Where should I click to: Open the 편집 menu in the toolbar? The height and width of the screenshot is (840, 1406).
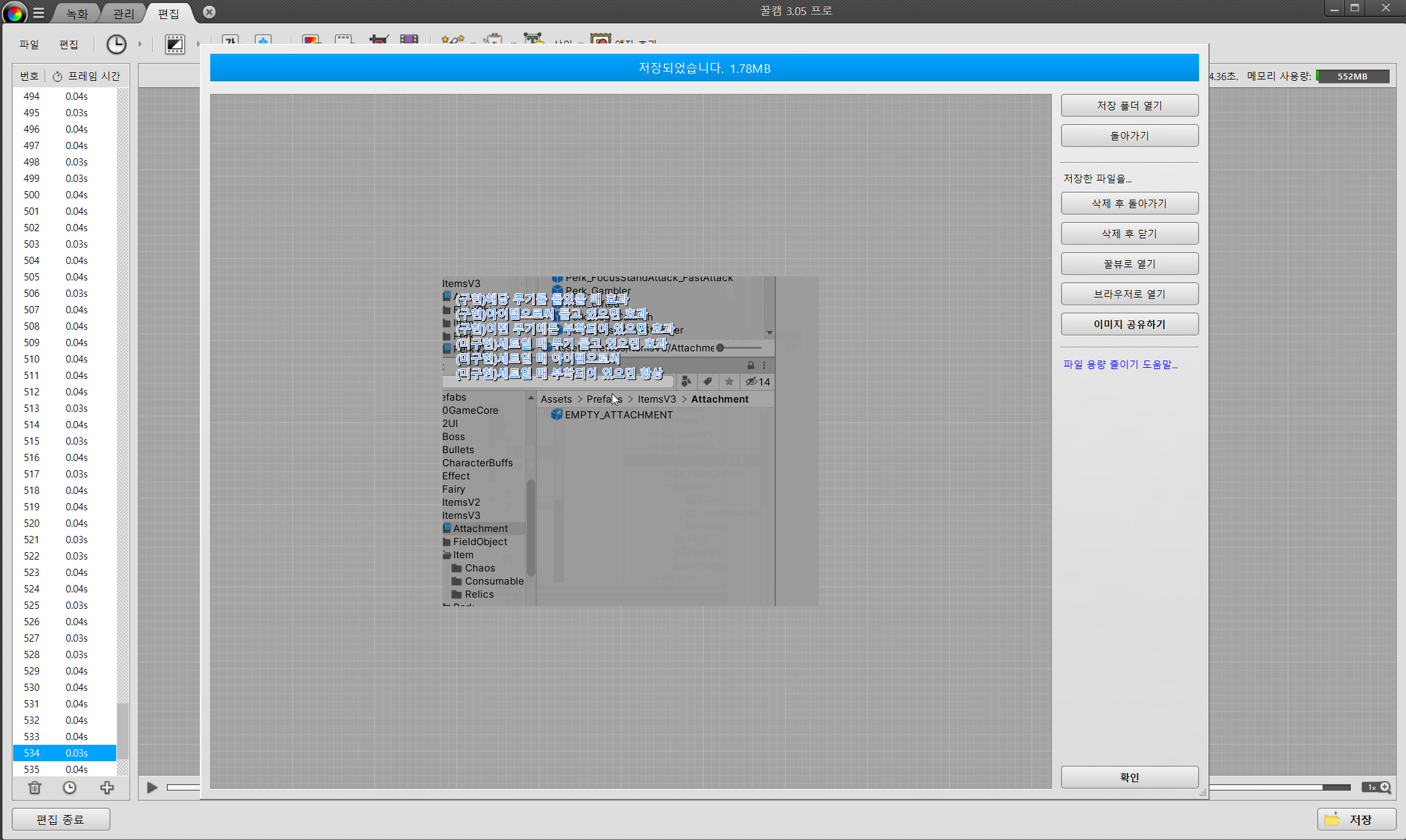(68, 44)
